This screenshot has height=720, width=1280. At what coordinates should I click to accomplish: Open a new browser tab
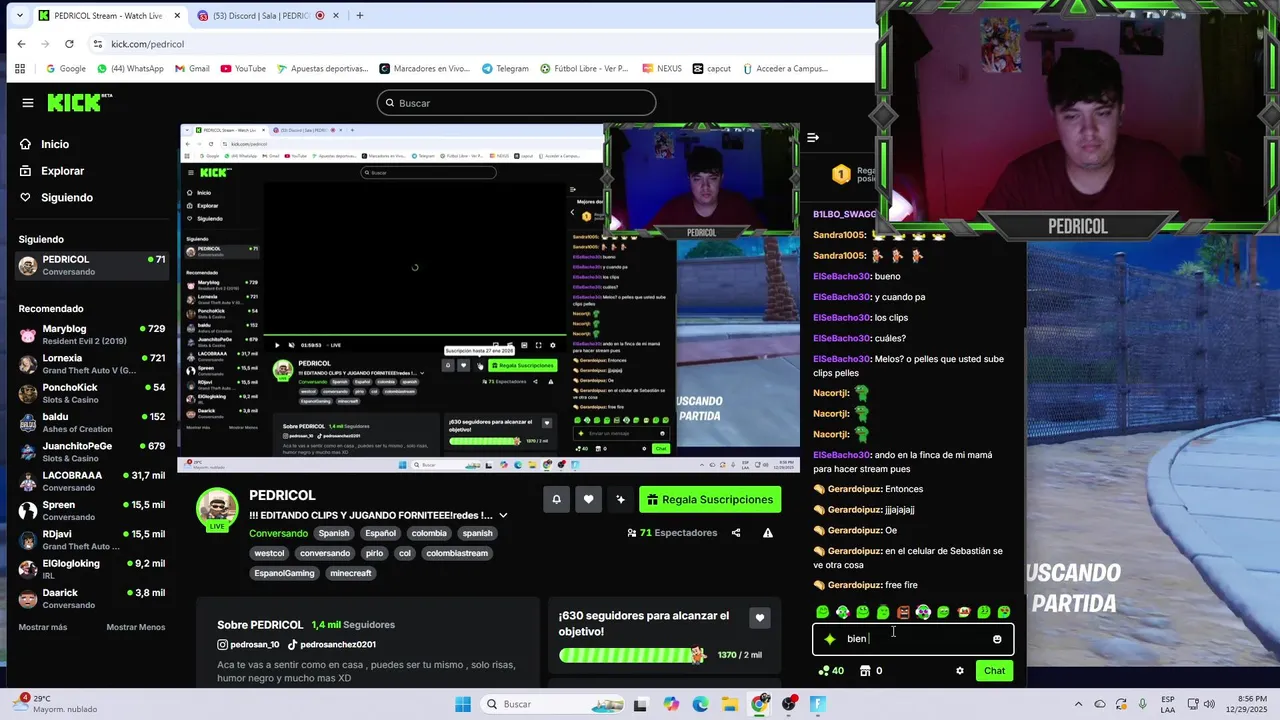360,15
